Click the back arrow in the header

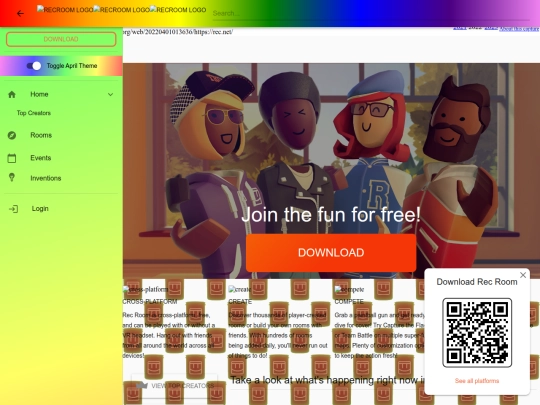point(20,13)
